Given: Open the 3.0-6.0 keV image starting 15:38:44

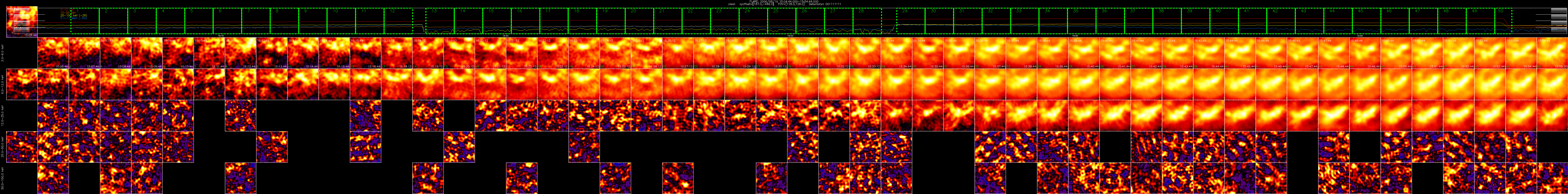Looking at the screenshot, I should (x=1053, y=53).
